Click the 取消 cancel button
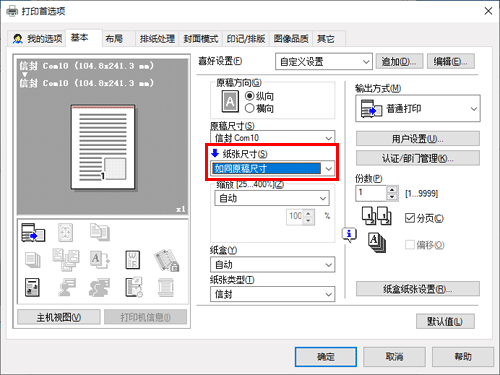500x375 pixels. click(394, 357)
